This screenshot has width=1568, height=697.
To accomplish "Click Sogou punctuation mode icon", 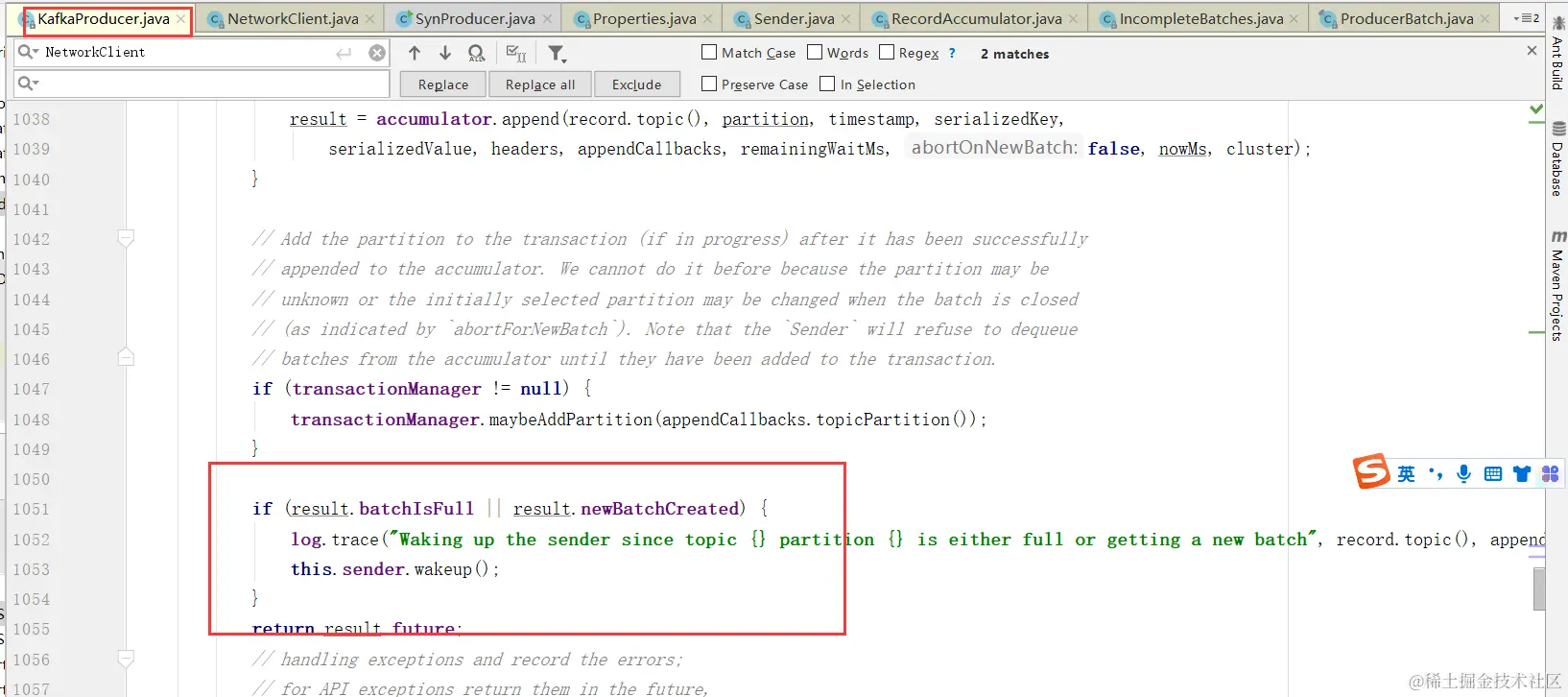I will (x=1436, y=473).
